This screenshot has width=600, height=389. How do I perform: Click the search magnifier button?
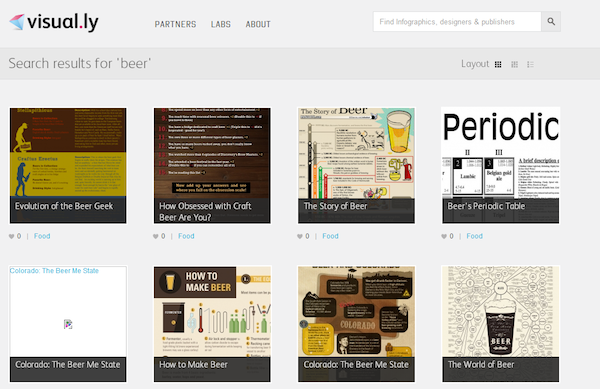point(551,21)
